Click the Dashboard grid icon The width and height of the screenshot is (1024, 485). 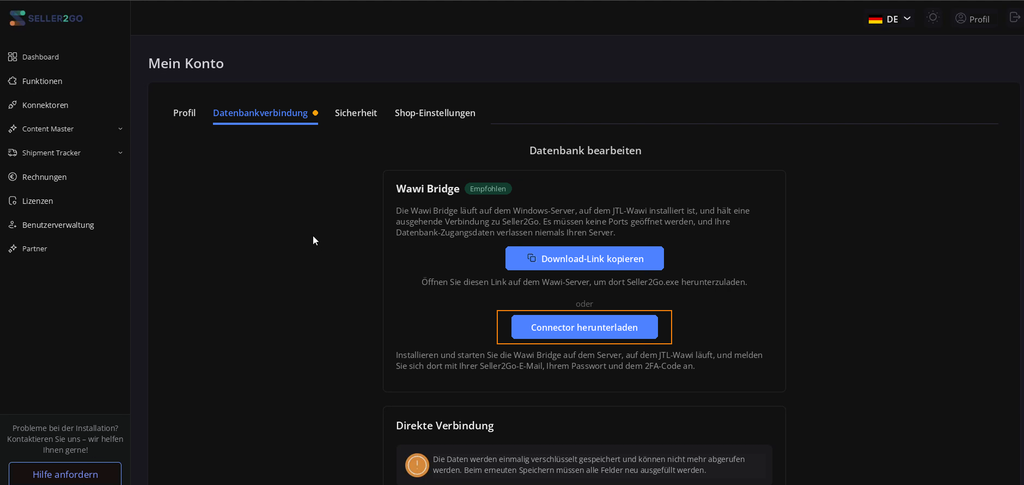coord(12,57)
